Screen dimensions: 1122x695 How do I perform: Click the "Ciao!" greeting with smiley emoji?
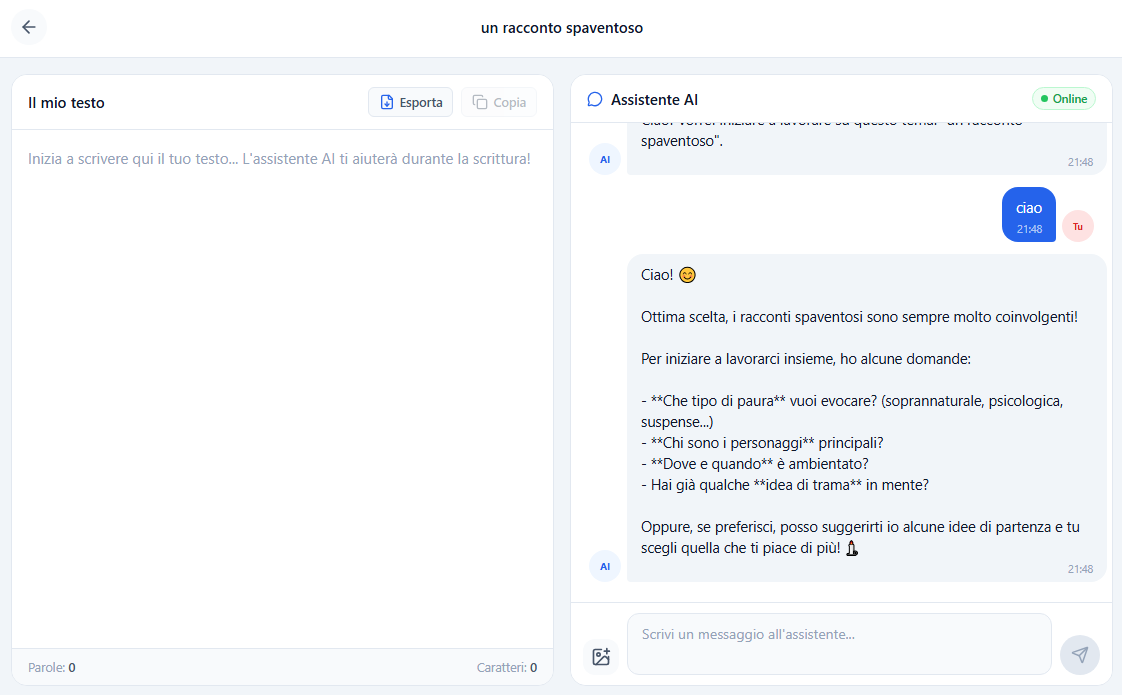(668, 275)
